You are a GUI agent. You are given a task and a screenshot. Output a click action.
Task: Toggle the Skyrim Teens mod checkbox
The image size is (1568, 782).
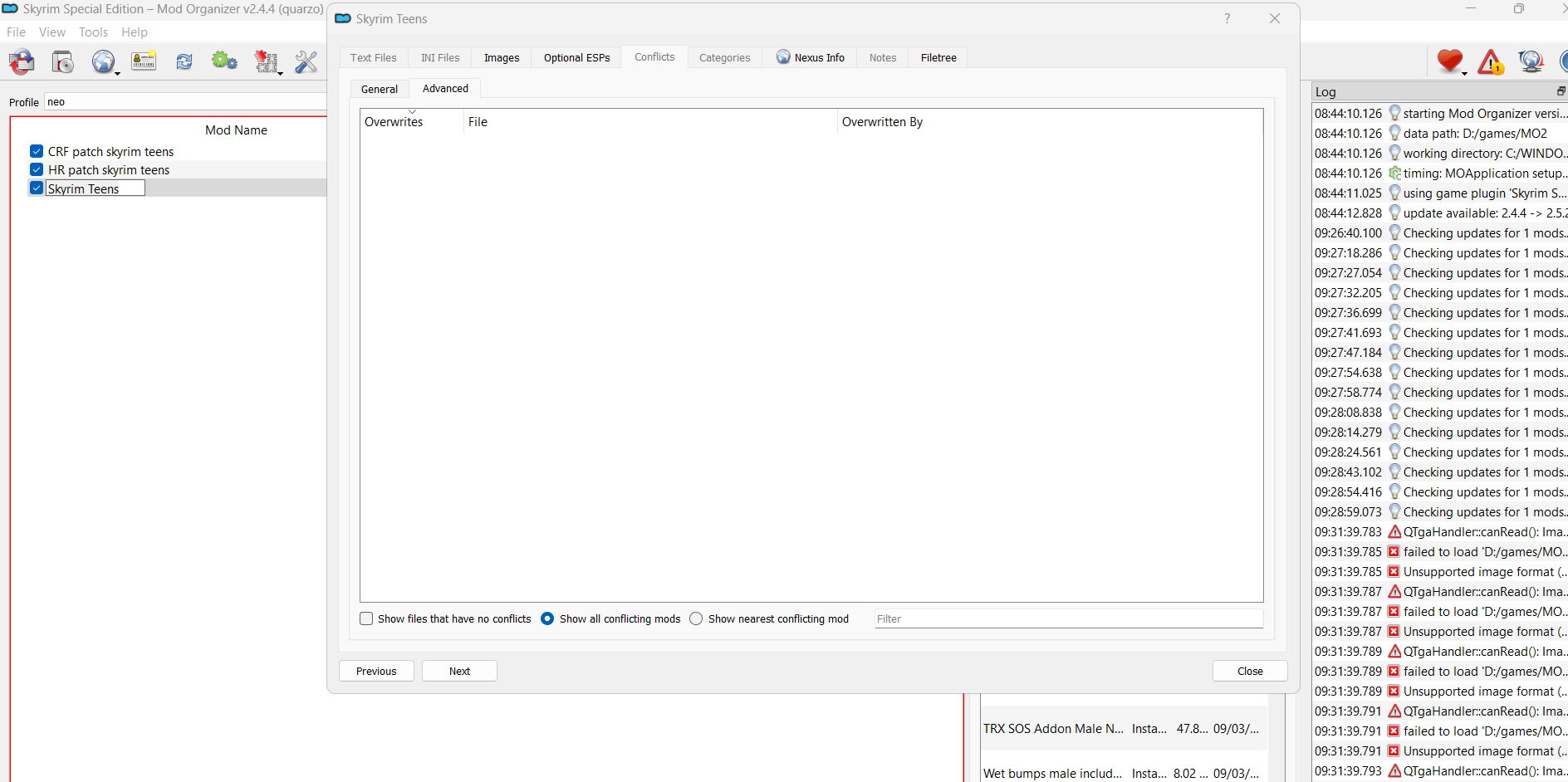[x=37, y=188]
